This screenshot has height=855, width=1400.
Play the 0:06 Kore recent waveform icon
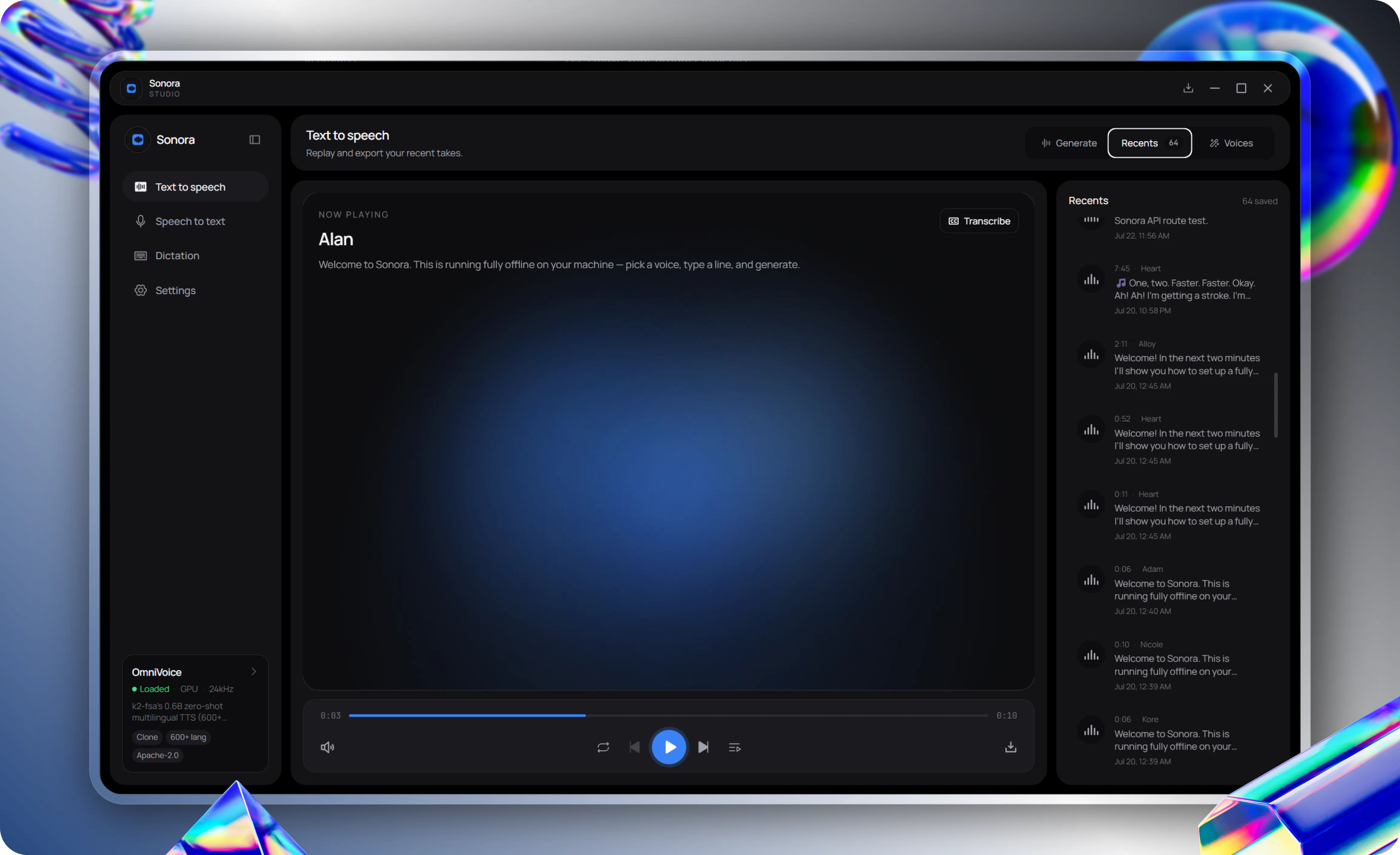tap(1091, 730)
